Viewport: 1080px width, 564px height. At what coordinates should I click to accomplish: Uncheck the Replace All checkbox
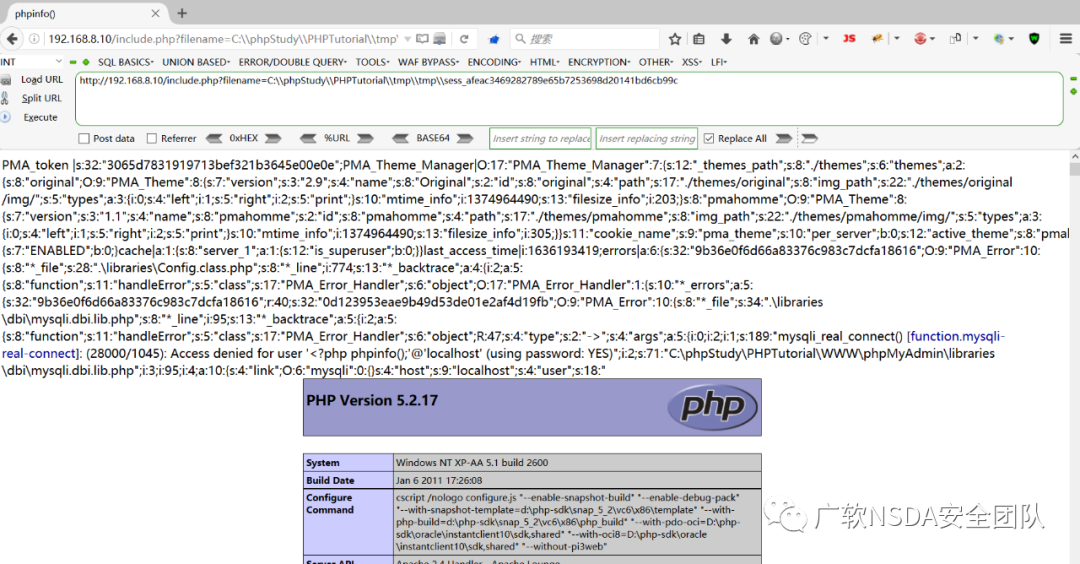pyautogui.click(x=709, y=138)
